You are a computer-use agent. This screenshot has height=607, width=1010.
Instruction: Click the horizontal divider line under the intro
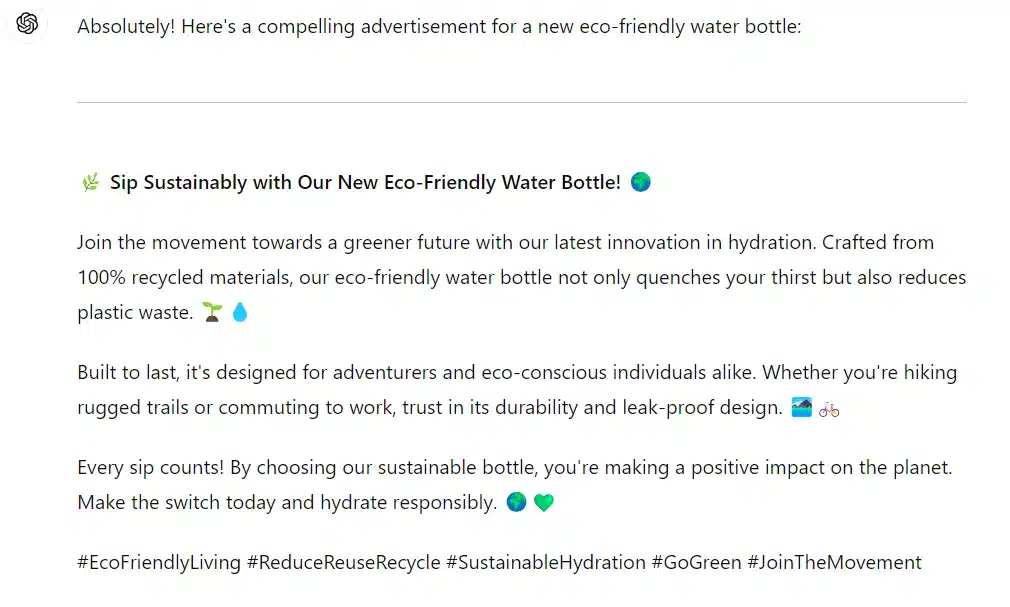[521, 102]
